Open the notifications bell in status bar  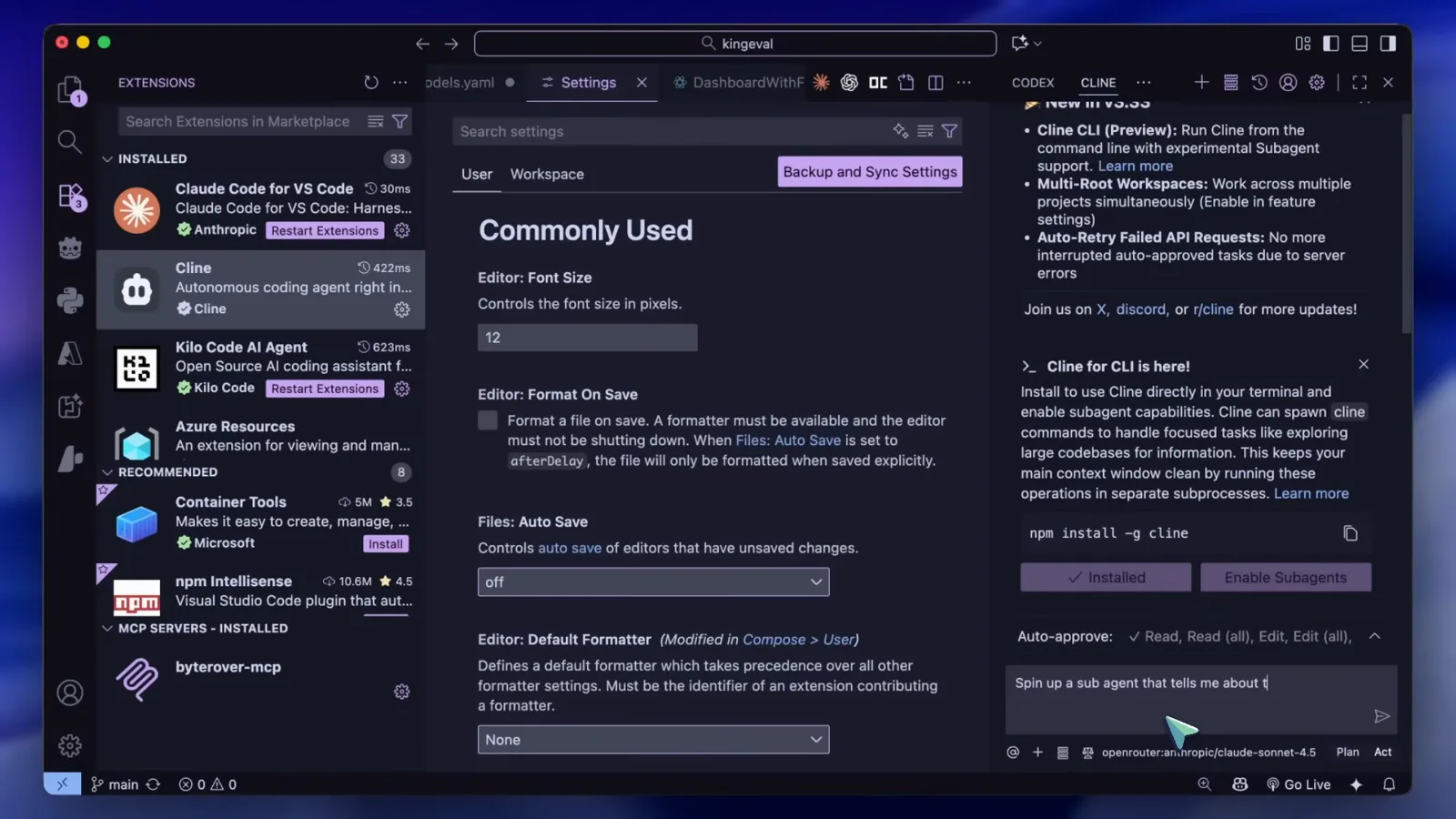coord(1389,784)
